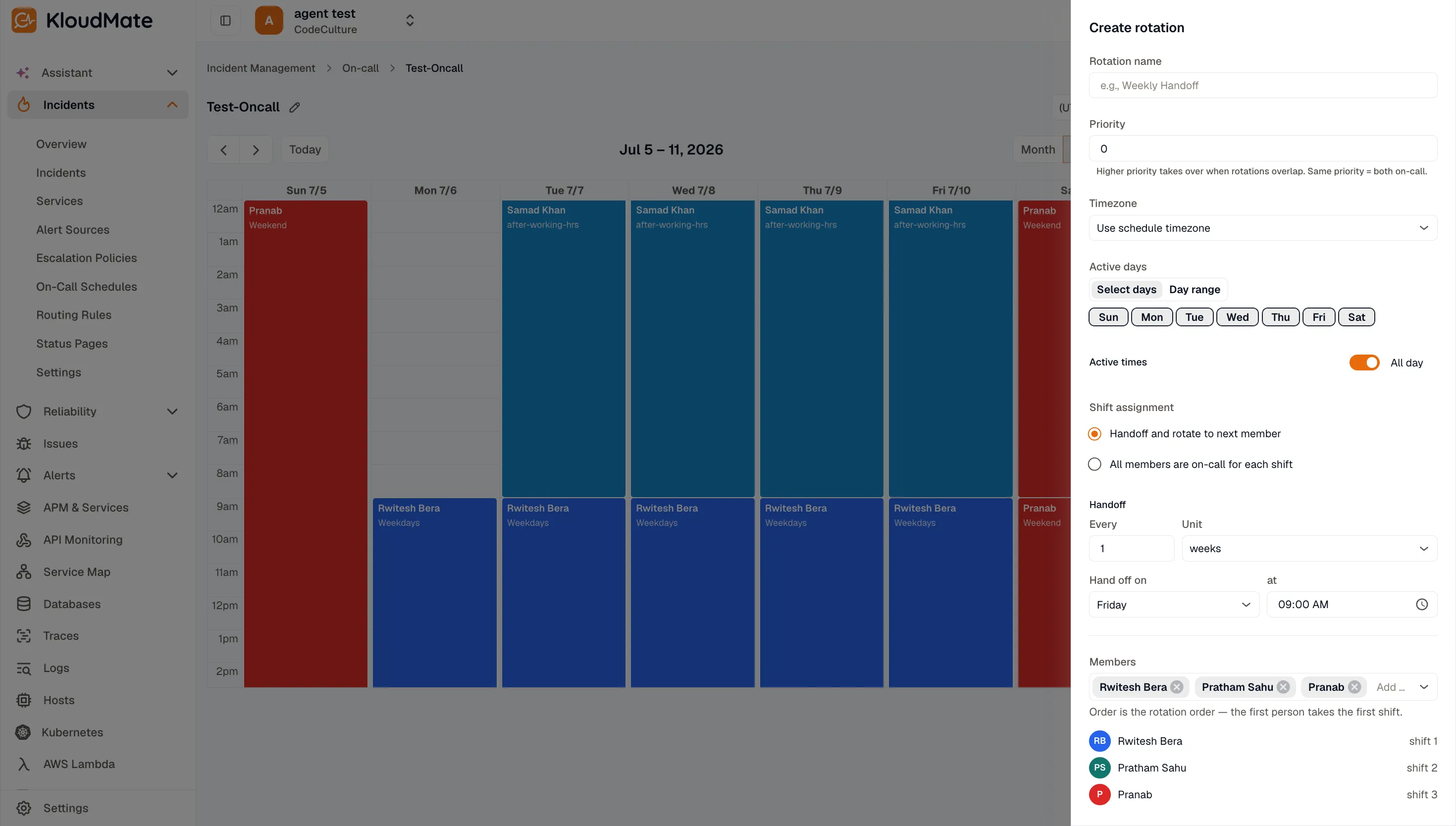
Task: Click the Rotation name input field
Action: [1262, 86]
